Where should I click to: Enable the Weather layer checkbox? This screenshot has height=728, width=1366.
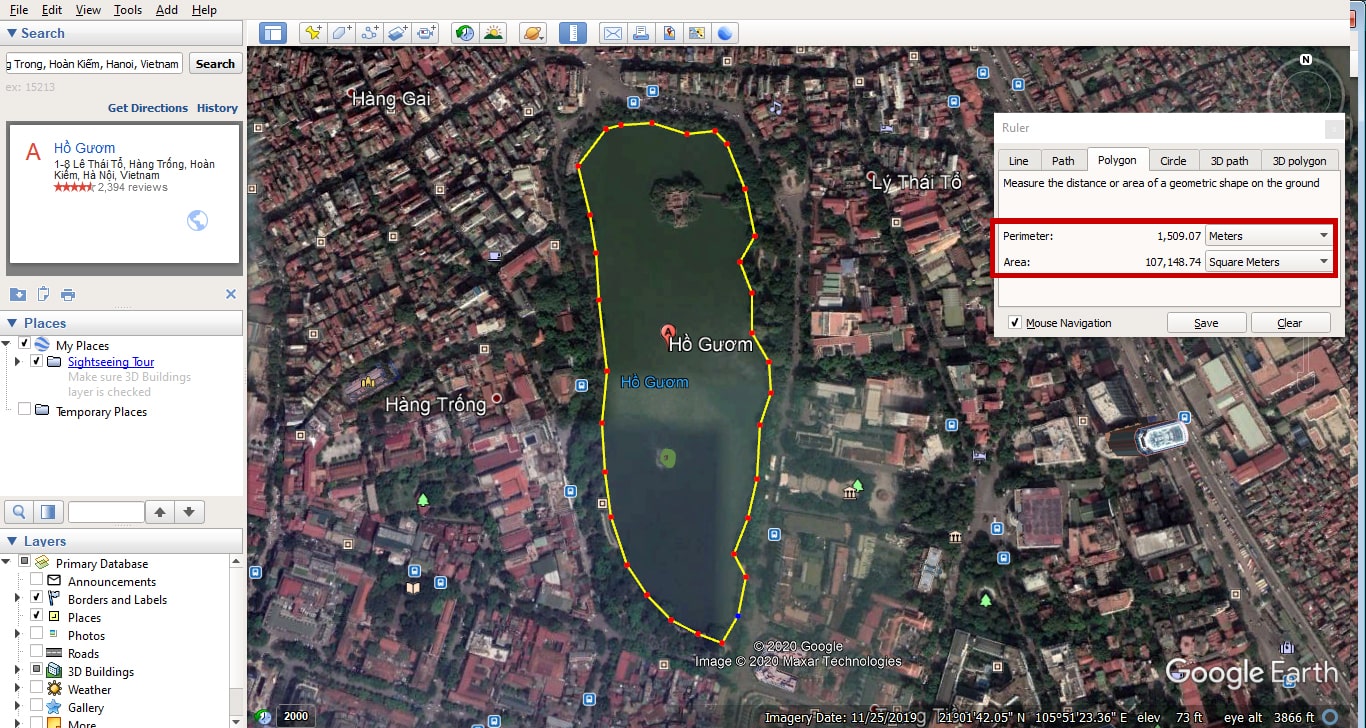point(37,687)
